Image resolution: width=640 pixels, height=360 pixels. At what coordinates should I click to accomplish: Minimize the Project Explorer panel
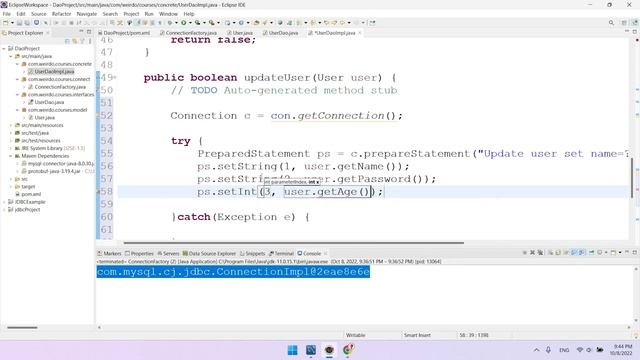(x=81, y=32)
